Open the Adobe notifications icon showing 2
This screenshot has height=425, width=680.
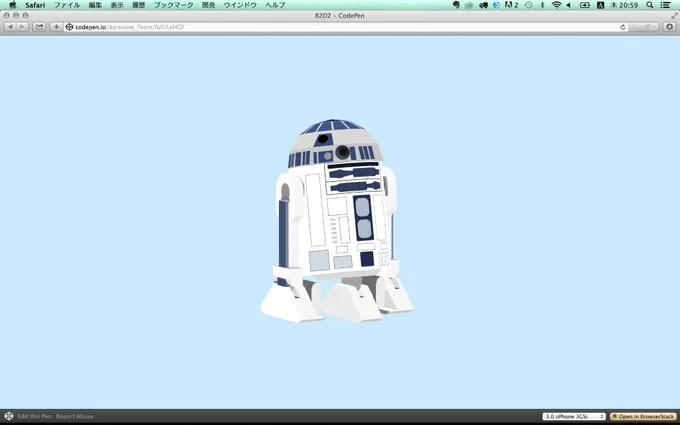tap(512, 5)
